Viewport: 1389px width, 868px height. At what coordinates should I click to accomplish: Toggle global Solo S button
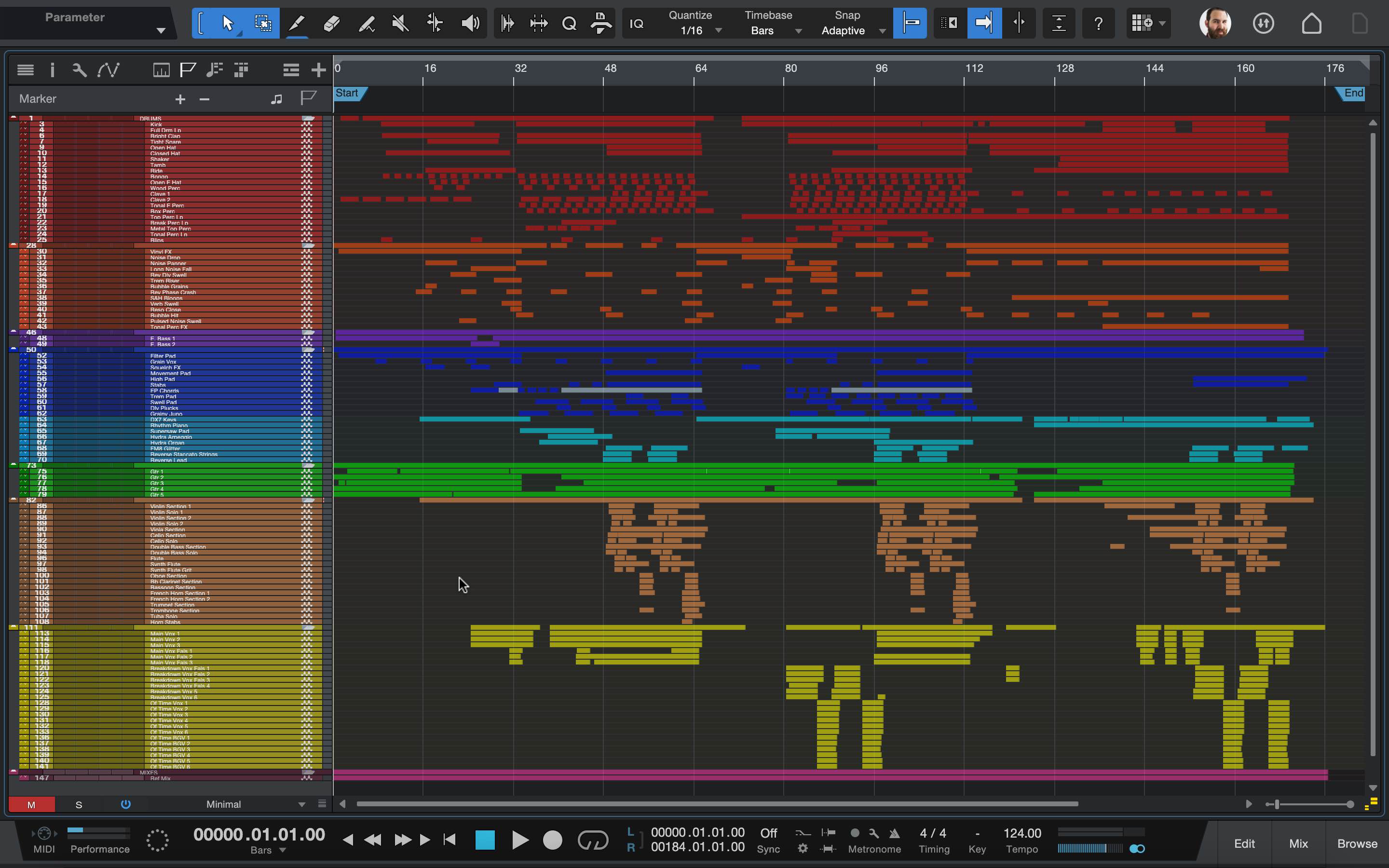[79, 805]
